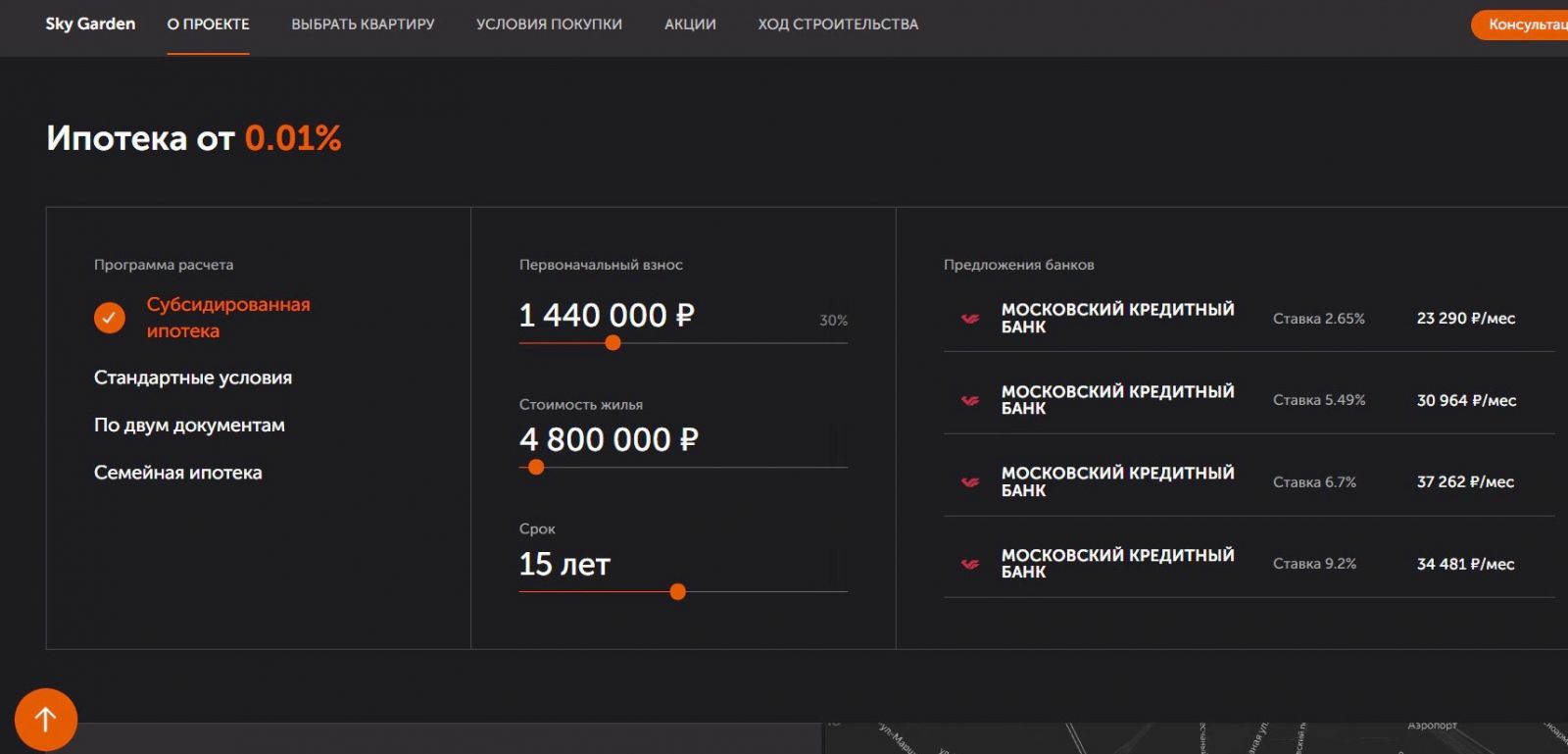Select the checked Субсидированная ипотека radio icon
The height and width of the screenshot is (754, 1568).
click(x=110, y=318)
